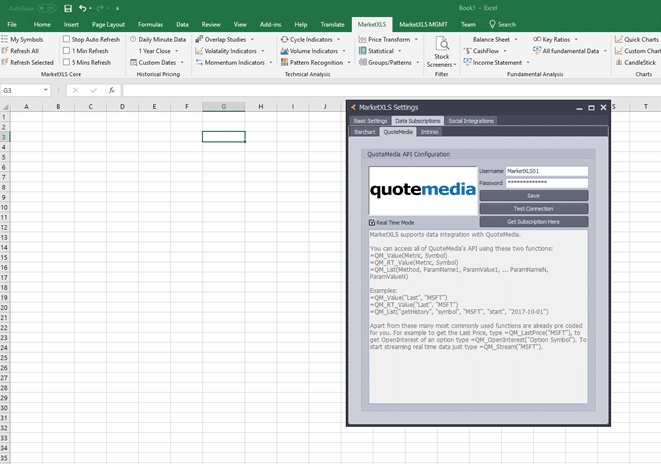The width and height of the screenshot is (661, 464).
Task: Switch to the Intrinio subtab
Action: click(429, 132)
